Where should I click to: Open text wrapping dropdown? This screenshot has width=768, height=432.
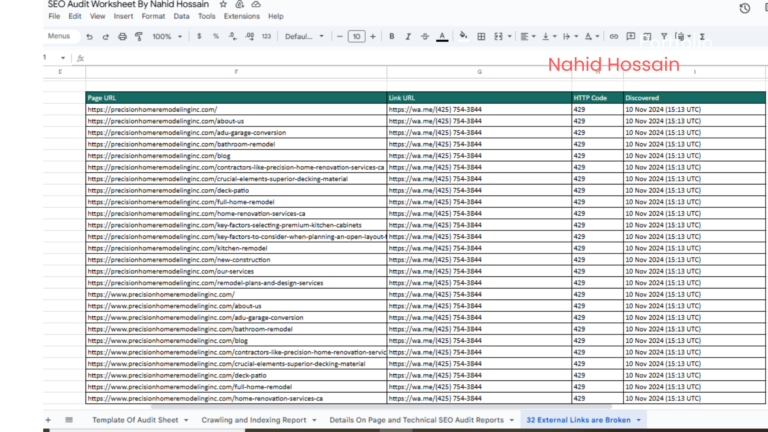tap(570, 37)
